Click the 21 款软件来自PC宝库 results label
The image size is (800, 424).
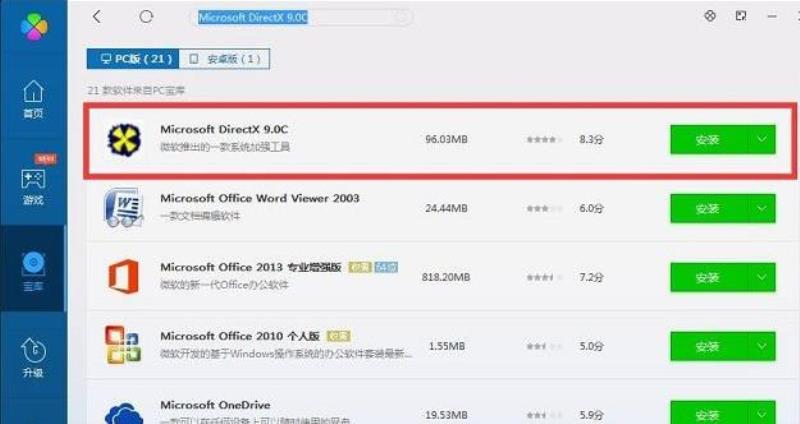[136, 90]
